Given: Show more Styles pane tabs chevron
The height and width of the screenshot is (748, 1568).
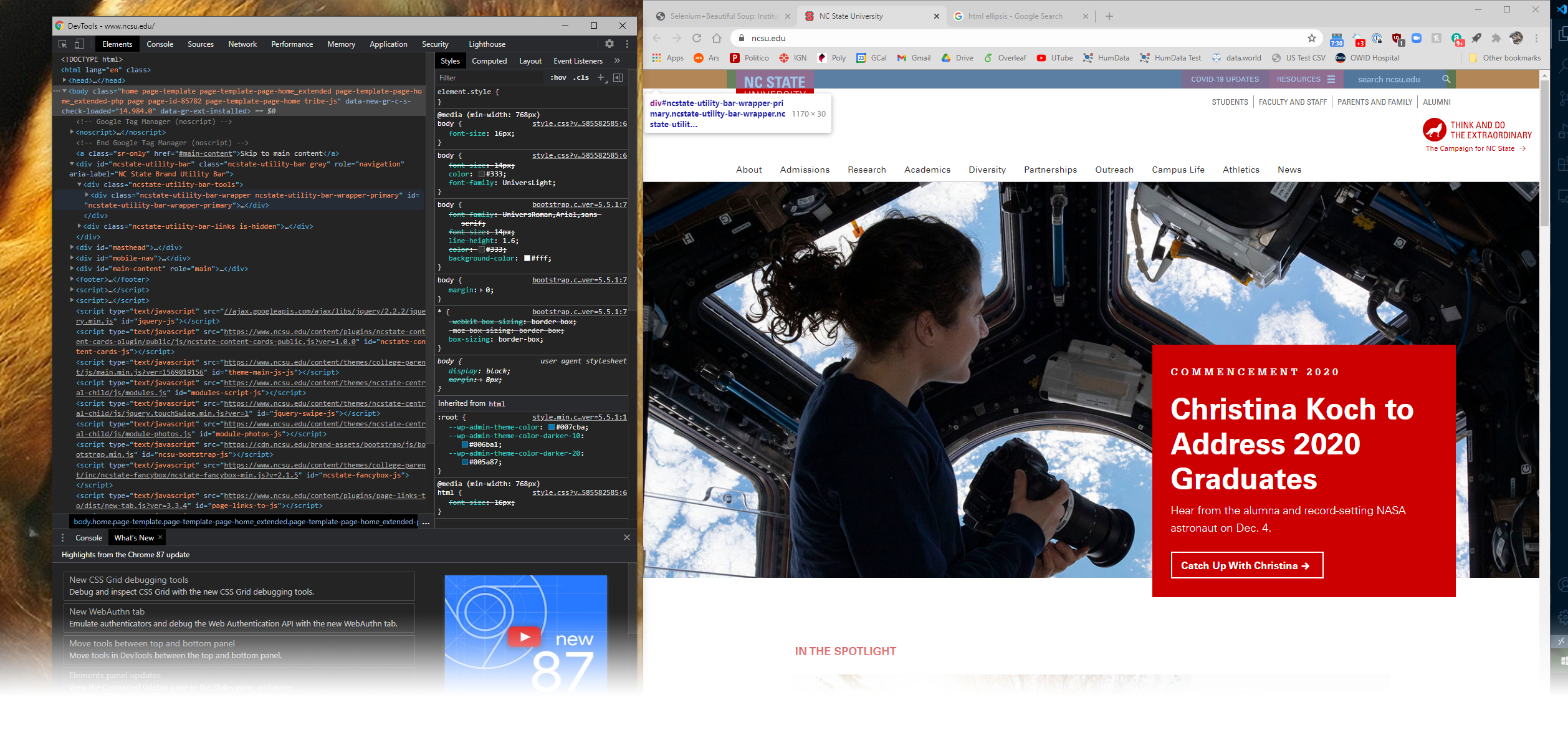Looking at the screenshot, I should point(617,61).
